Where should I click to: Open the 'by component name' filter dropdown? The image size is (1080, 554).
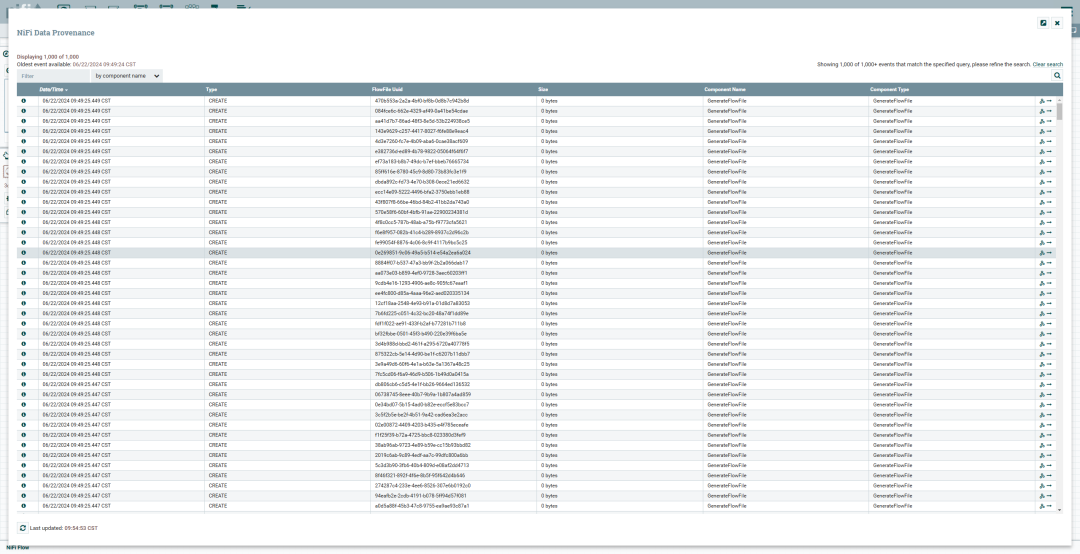click(127, 76)
